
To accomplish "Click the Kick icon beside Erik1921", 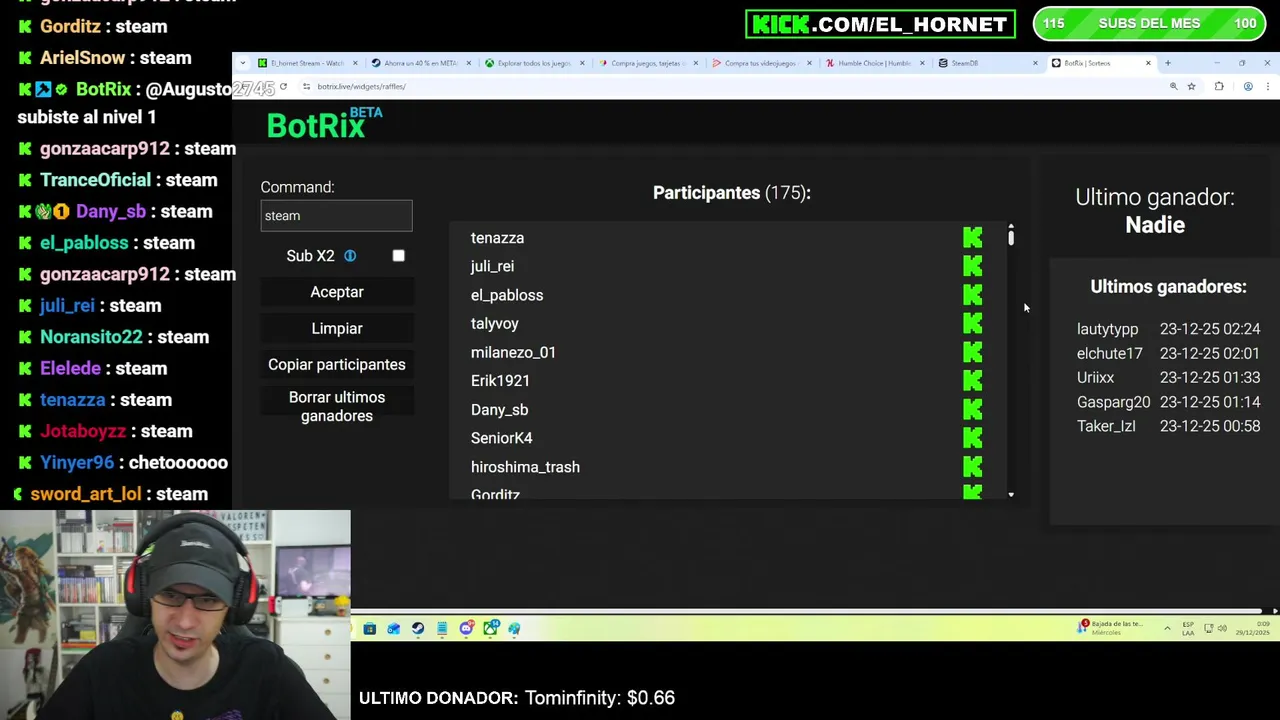I will point(973,381).
